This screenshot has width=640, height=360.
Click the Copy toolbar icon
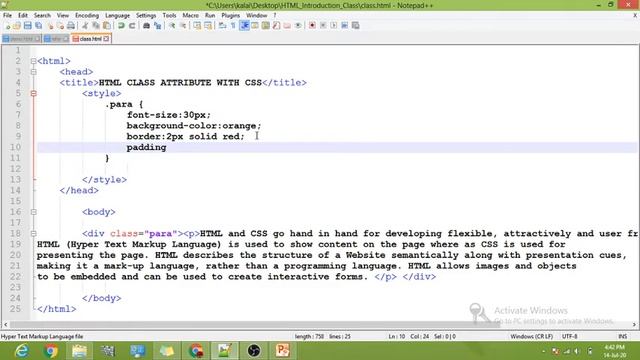click(x=96, y=25)
